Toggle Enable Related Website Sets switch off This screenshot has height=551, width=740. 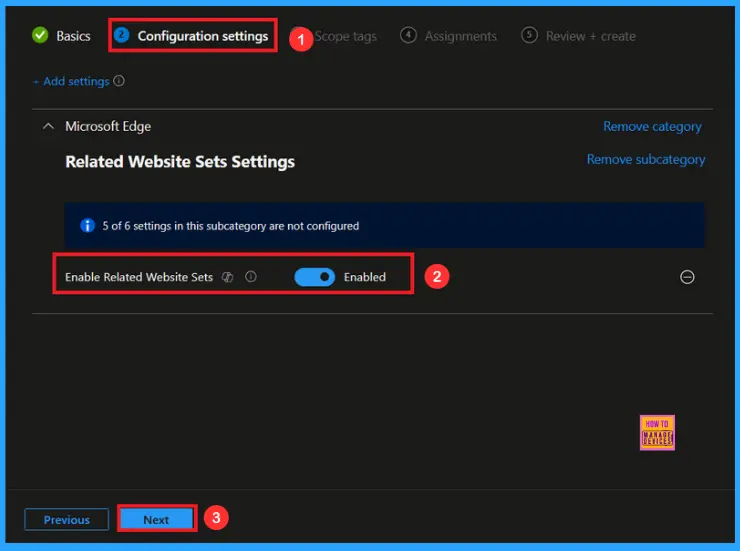[x=314, y=277]
